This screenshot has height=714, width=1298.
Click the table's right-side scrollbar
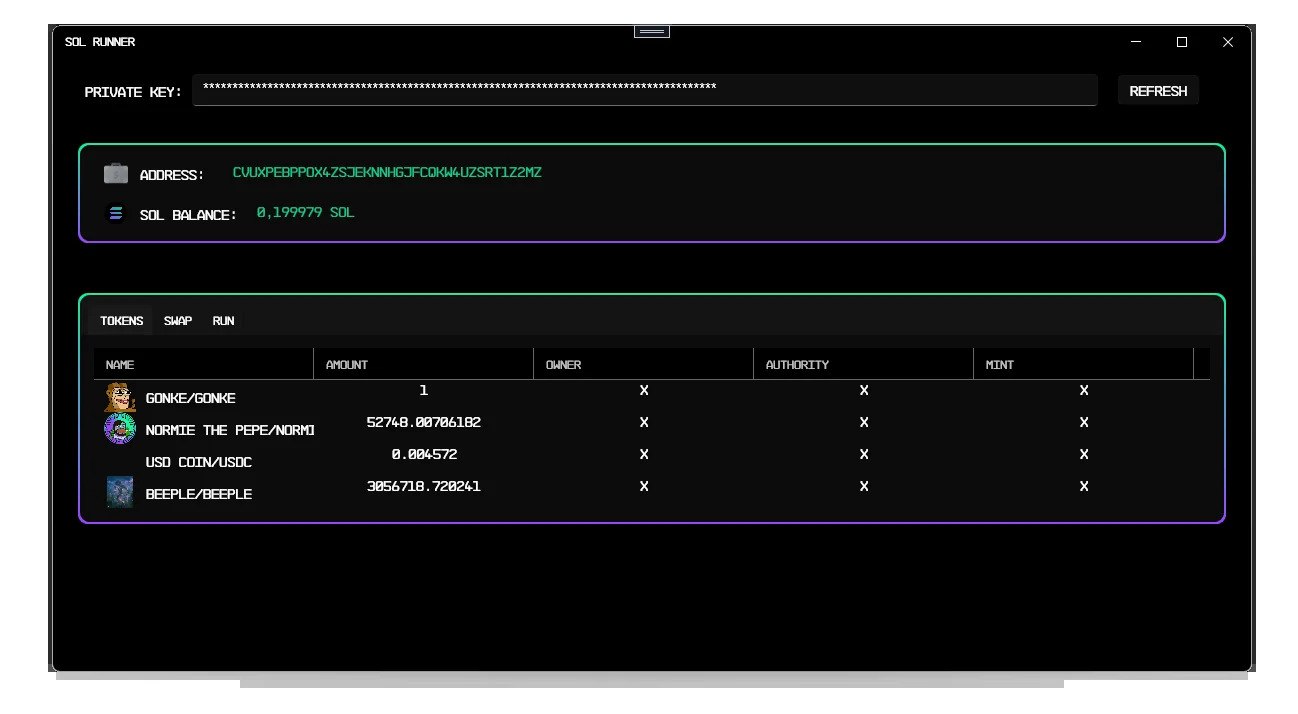click(x=1200, y=430)
